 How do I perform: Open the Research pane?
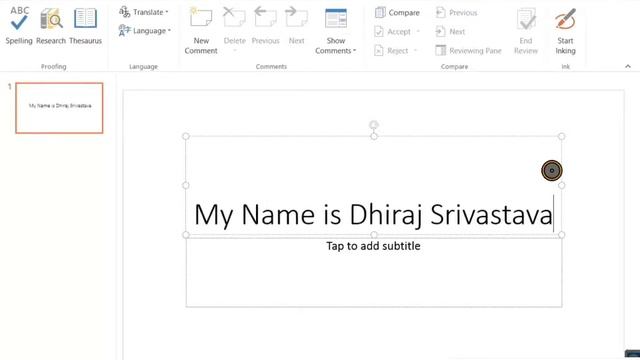tap(51, 25)
